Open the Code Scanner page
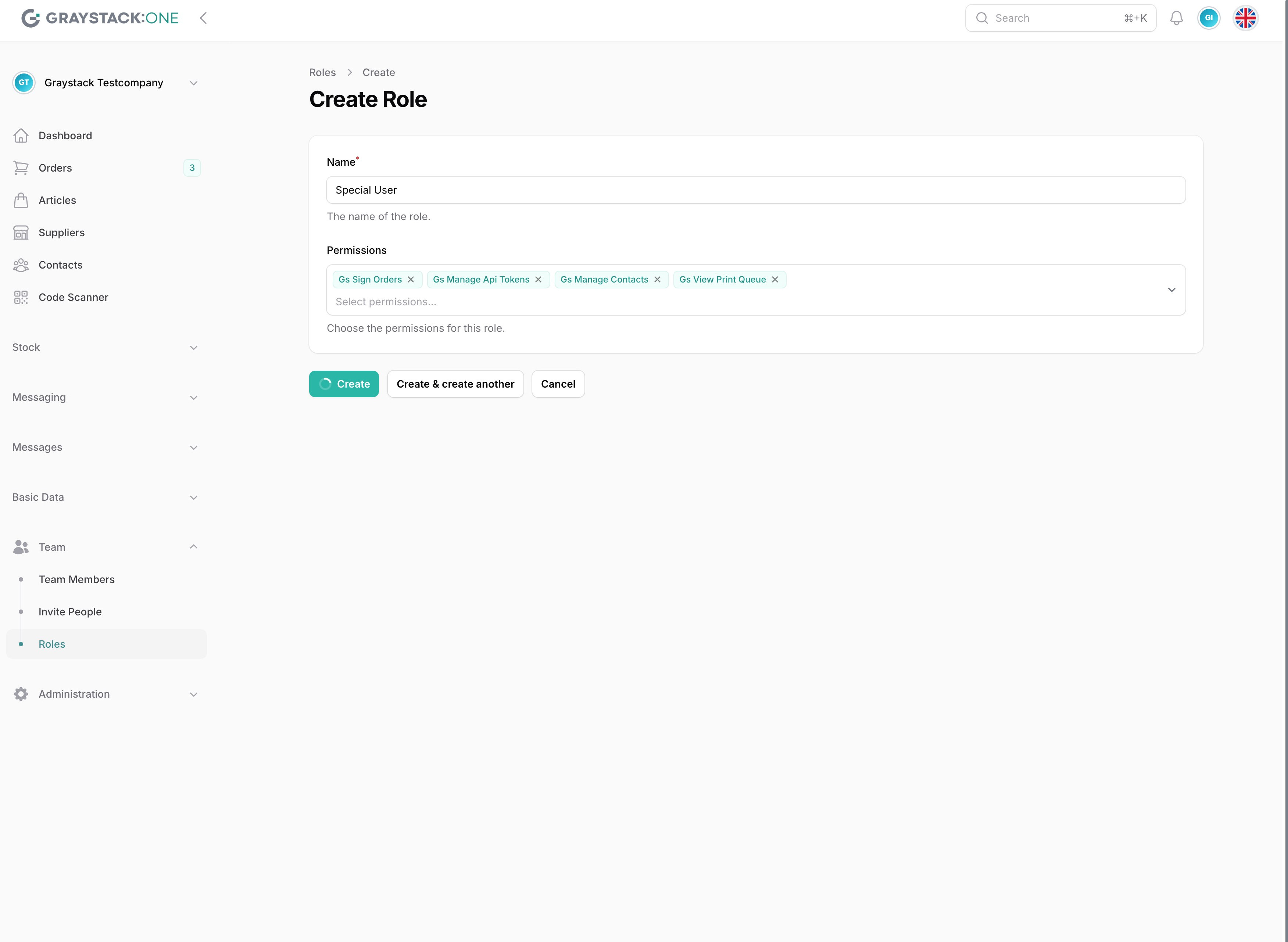The width and height of the screenshot is (1288, 942). pos(73,297)
